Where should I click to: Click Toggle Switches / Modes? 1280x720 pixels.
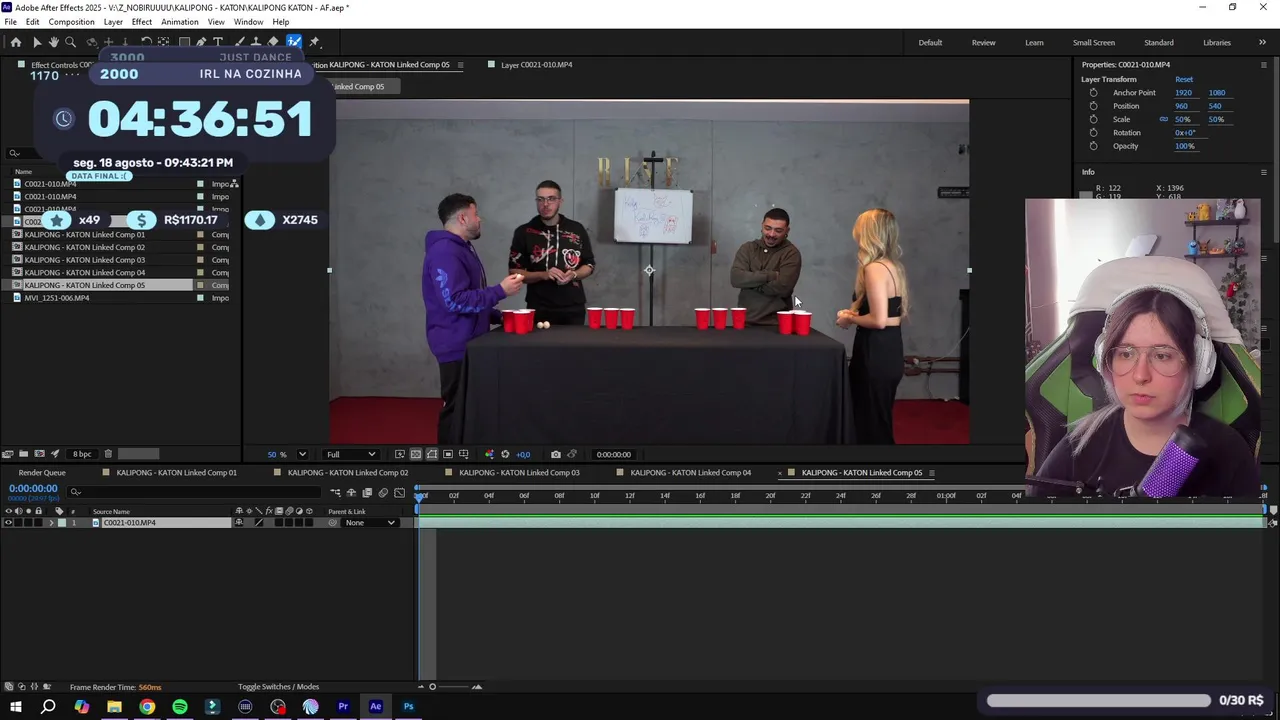pos(278,687)
